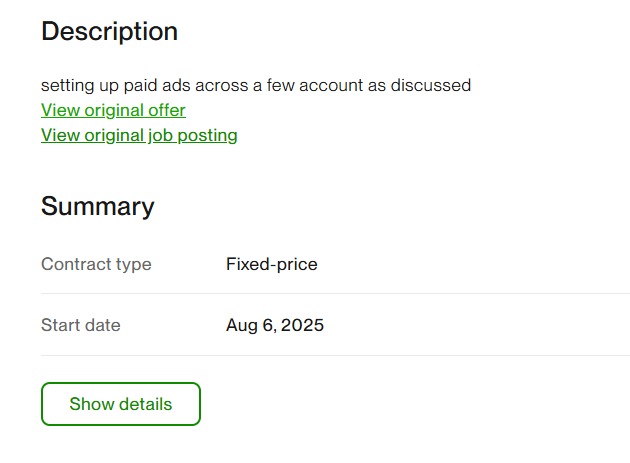Click the divider line below Start date row
Viewport: 630px width, 463px height.
pos(335,355)
